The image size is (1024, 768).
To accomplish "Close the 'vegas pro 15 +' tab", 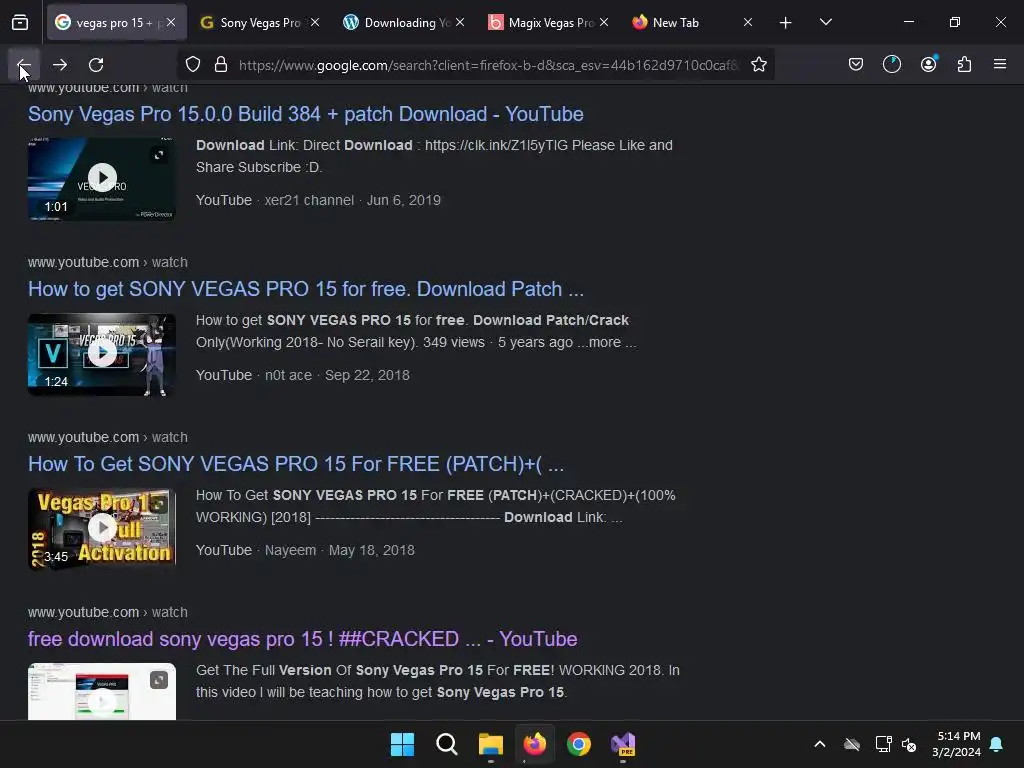I will point(171,23).
